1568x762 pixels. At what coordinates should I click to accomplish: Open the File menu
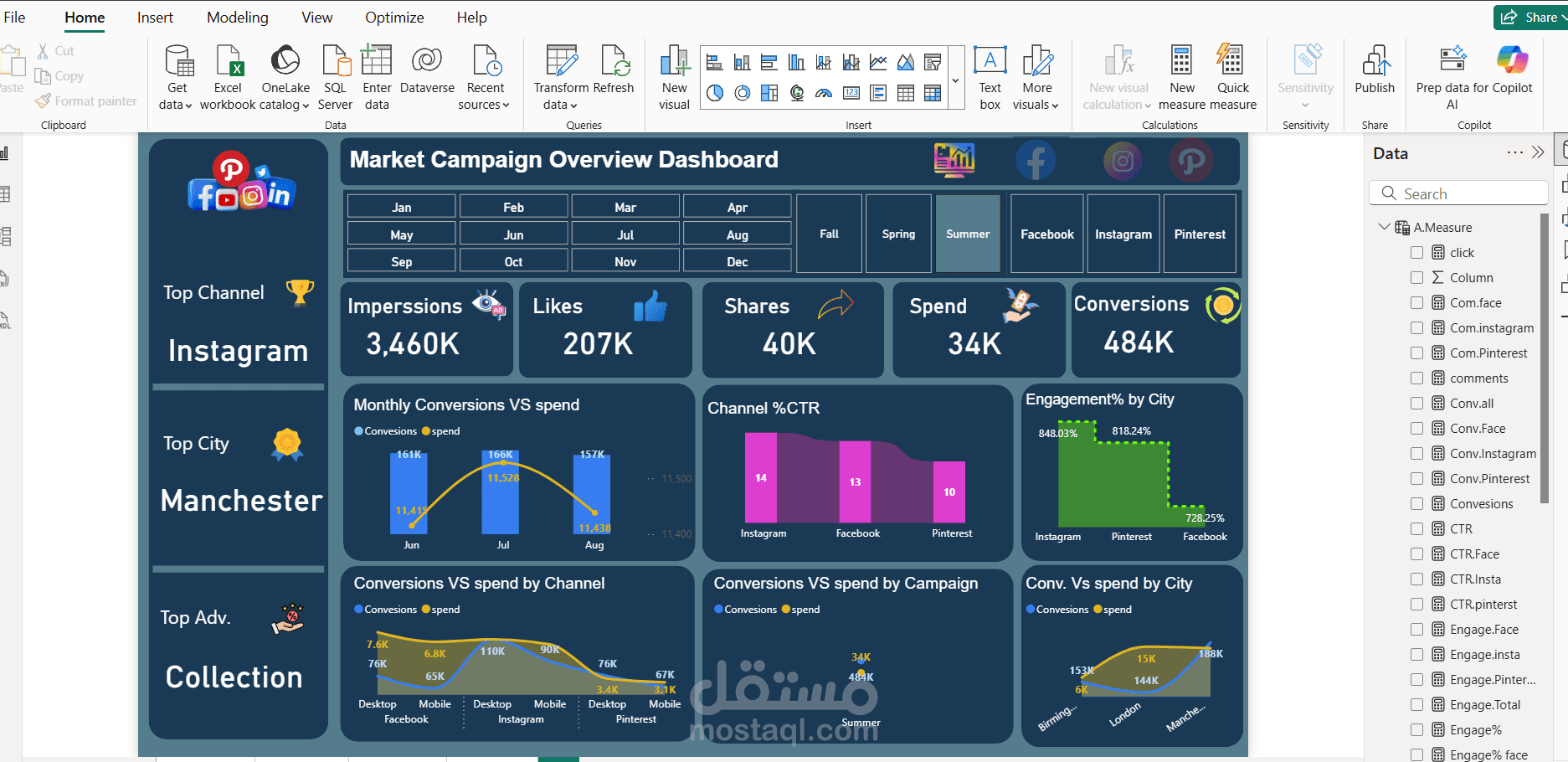pyautogui.click(x=14, y=18)
